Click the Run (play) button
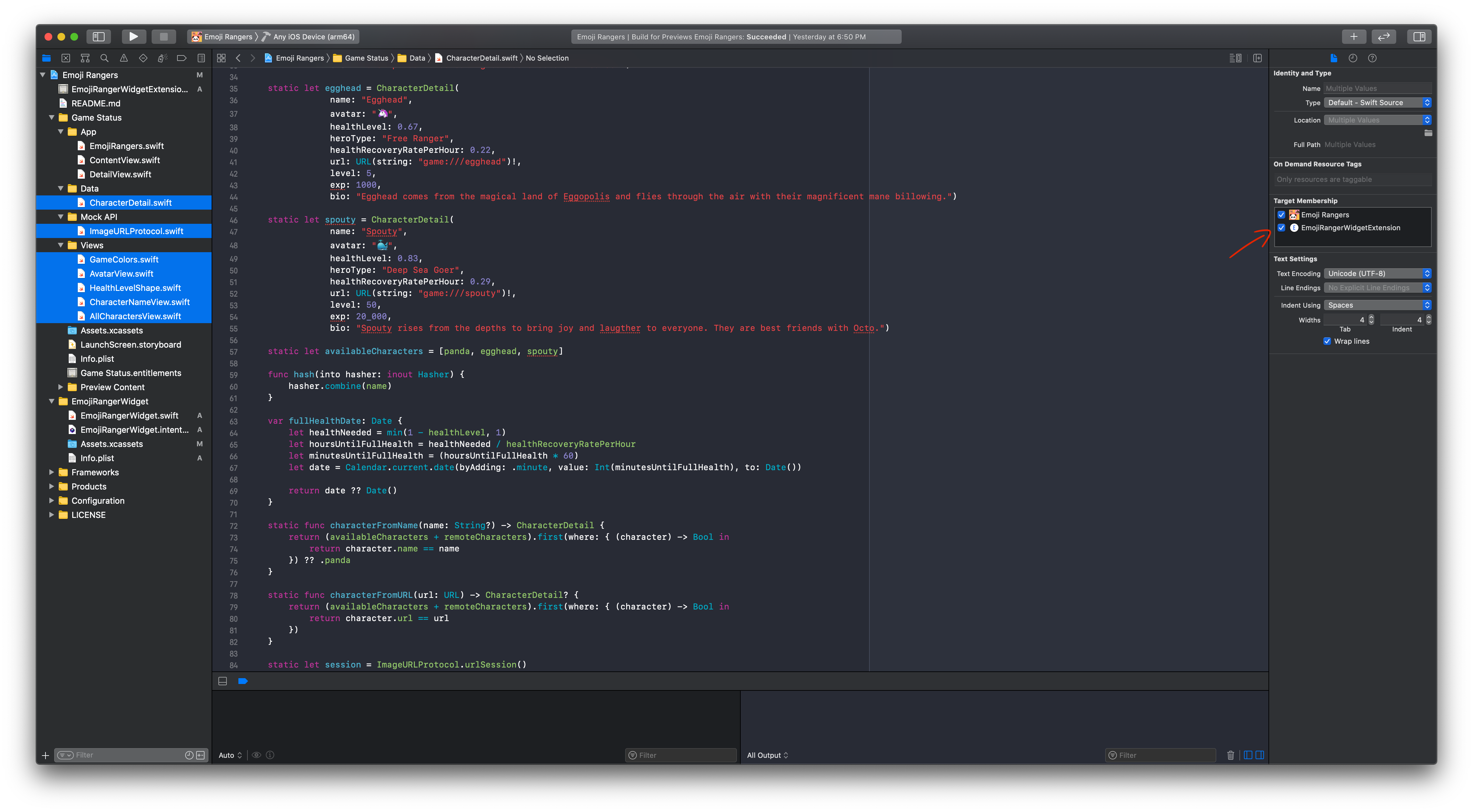1473x812 pixels. click(x=133, y=36)
